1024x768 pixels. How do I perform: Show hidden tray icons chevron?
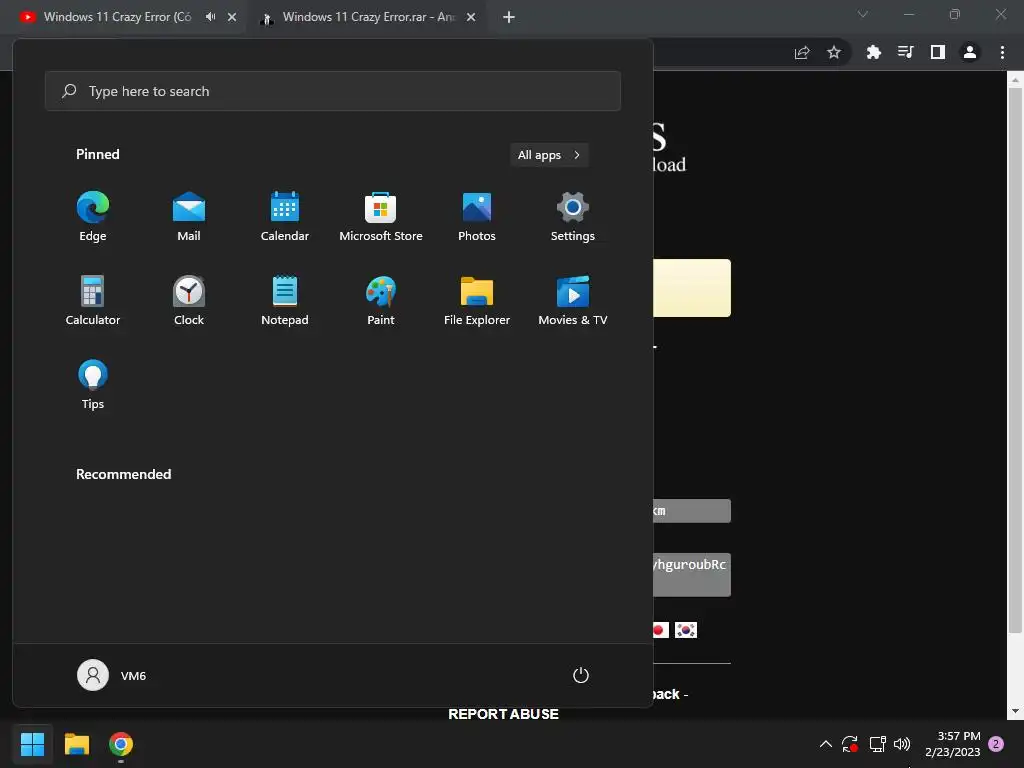[825, 744]
